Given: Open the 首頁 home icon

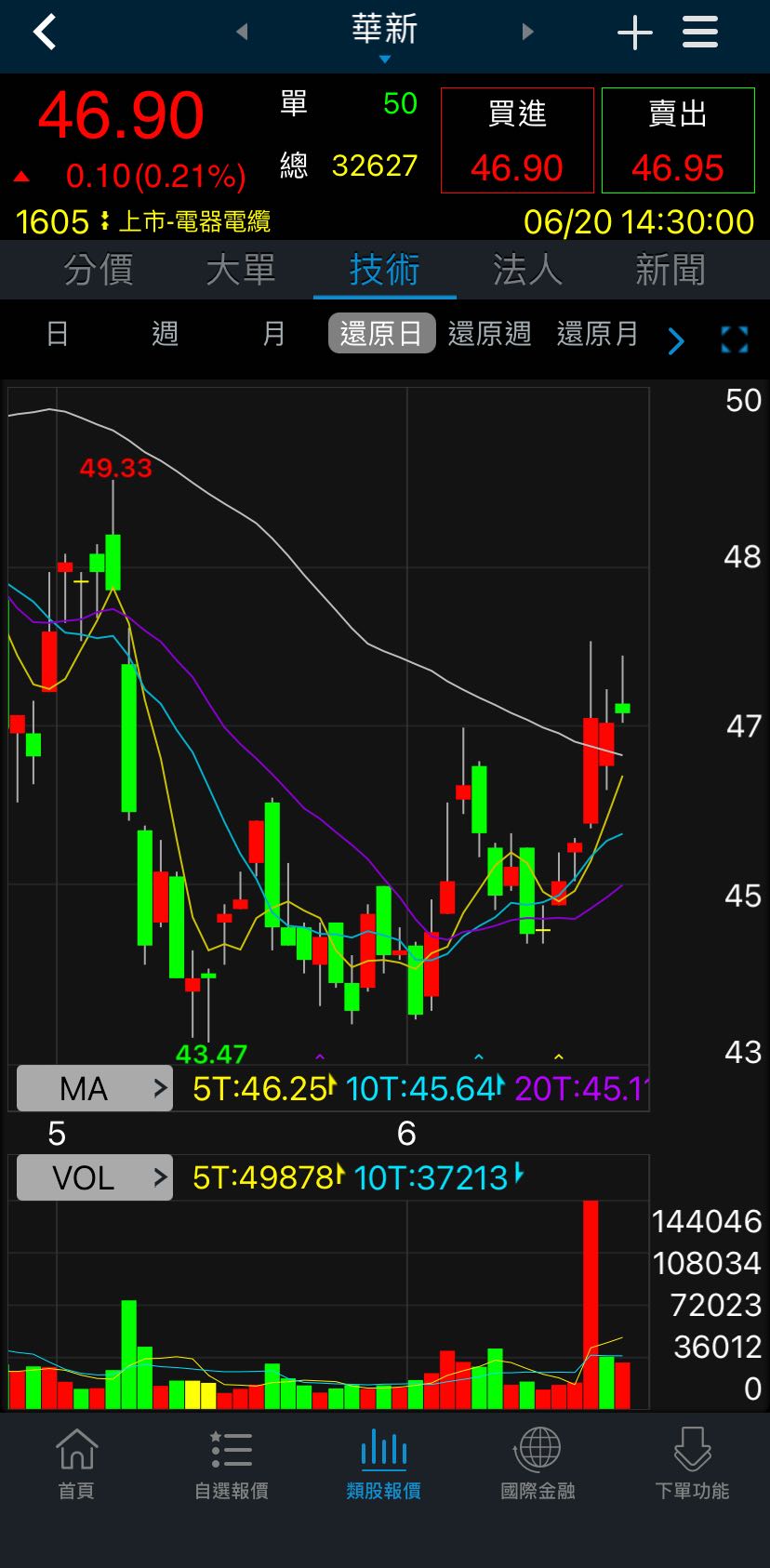Looking at the screenshot, I should click(76, 1464).
